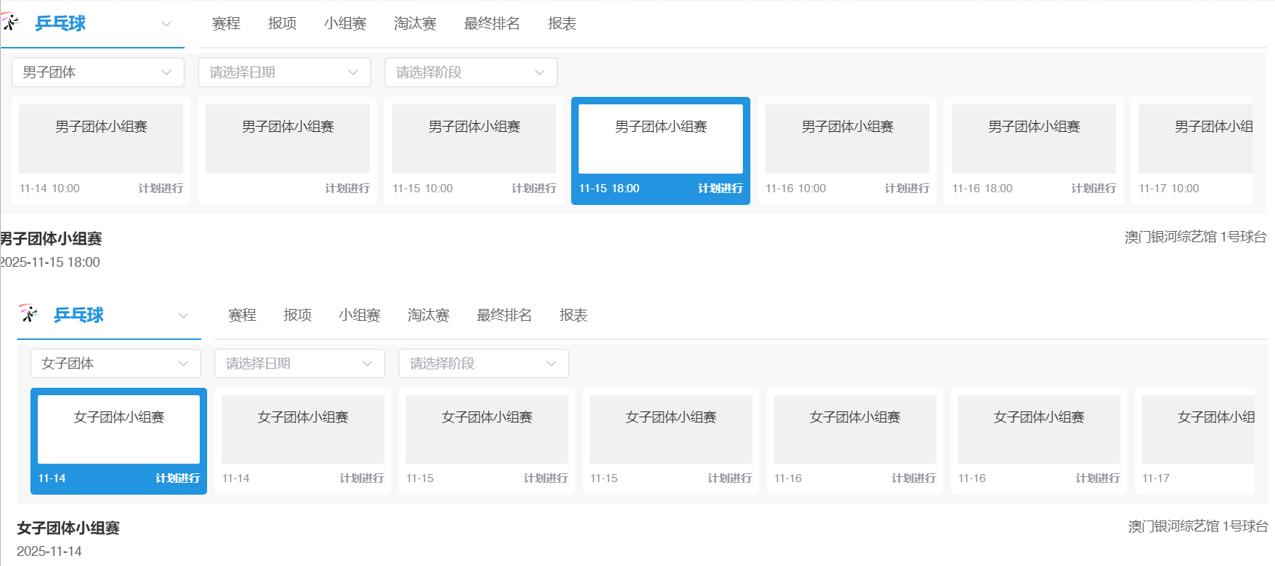The width and height of the screenshot is (1275, 566).
Task: Expand the 乒乓球 sport selector in the women's panel
Action: 183,315
